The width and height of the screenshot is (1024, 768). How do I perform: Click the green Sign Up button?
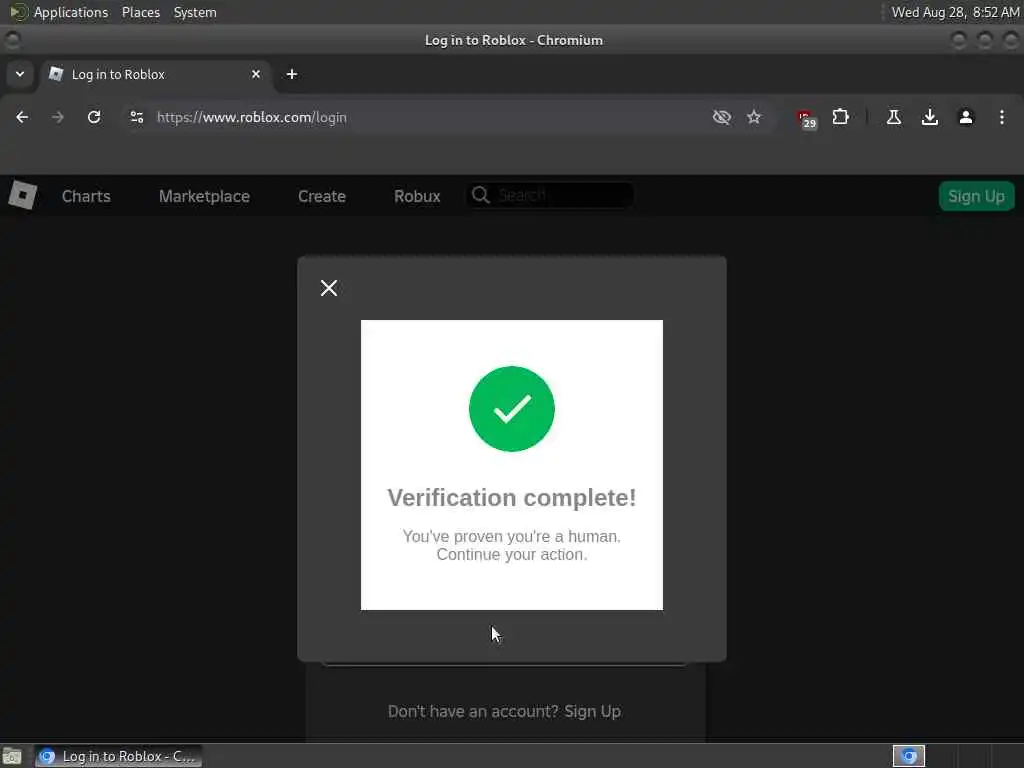(x=976, y=196)
